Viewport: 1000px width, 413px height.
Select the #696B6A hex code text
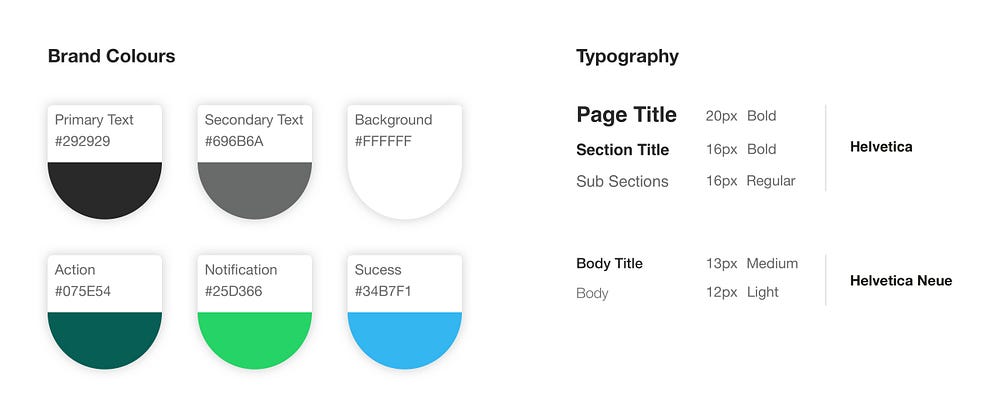click(x=233, y=141)
